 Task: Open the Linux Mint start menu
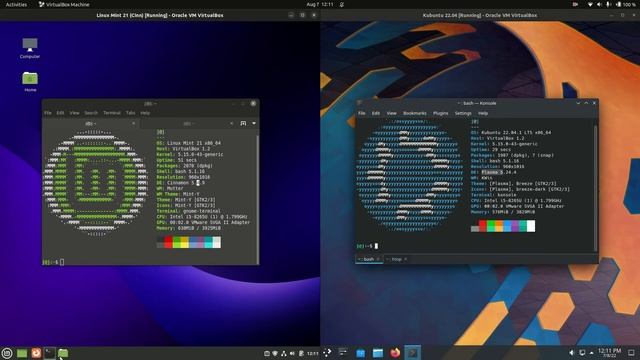7,353
